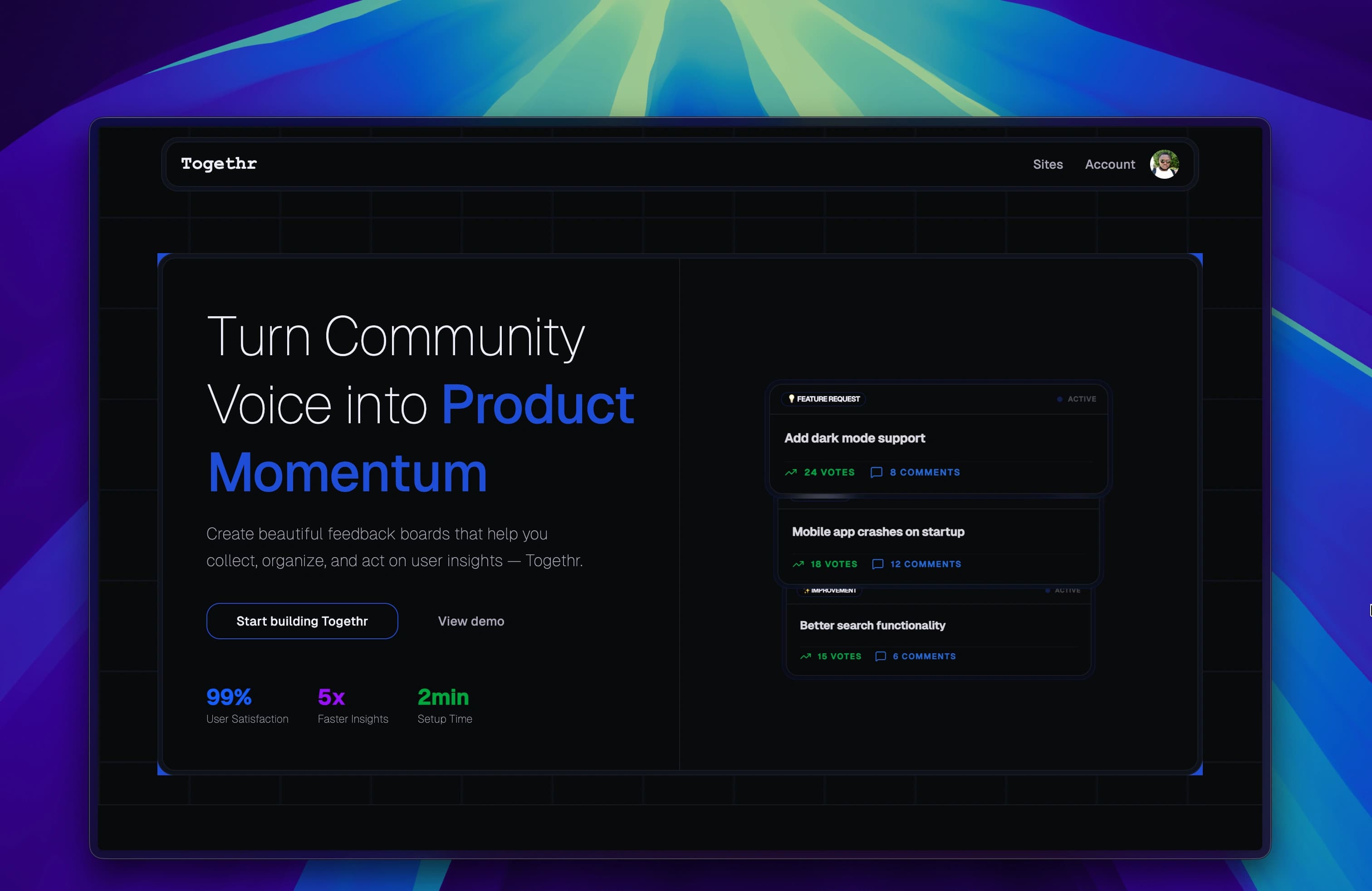Click the lightbulb icon in Feature Request badge

[792, 398]
